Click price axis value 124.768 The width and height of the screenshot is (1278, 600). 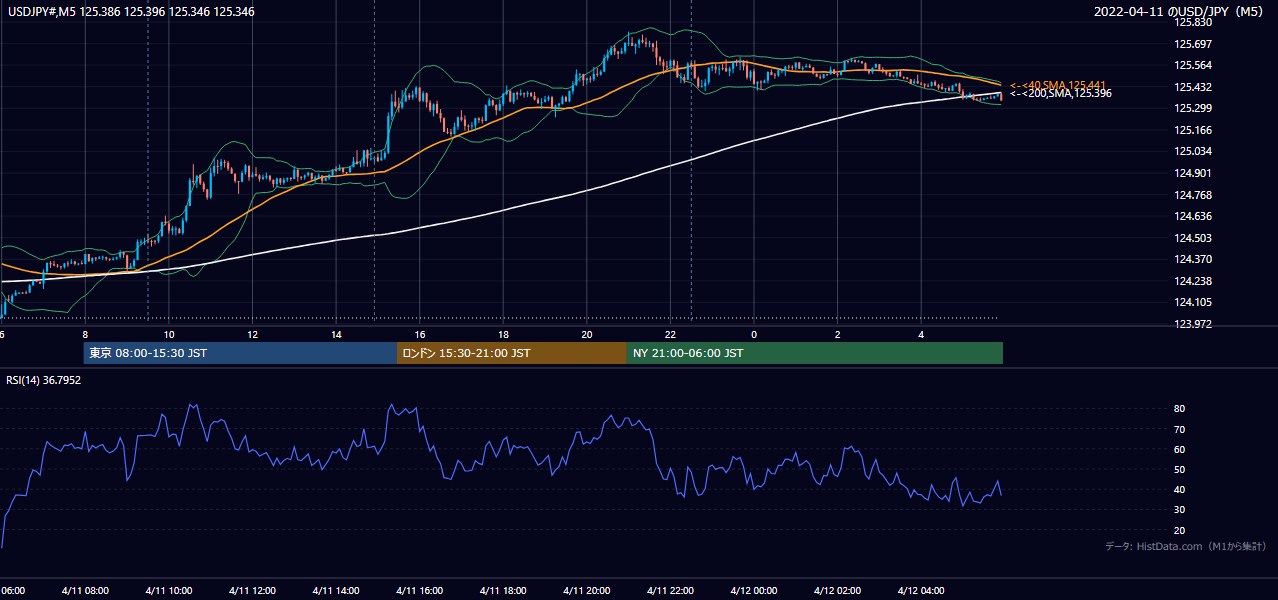1193,195
